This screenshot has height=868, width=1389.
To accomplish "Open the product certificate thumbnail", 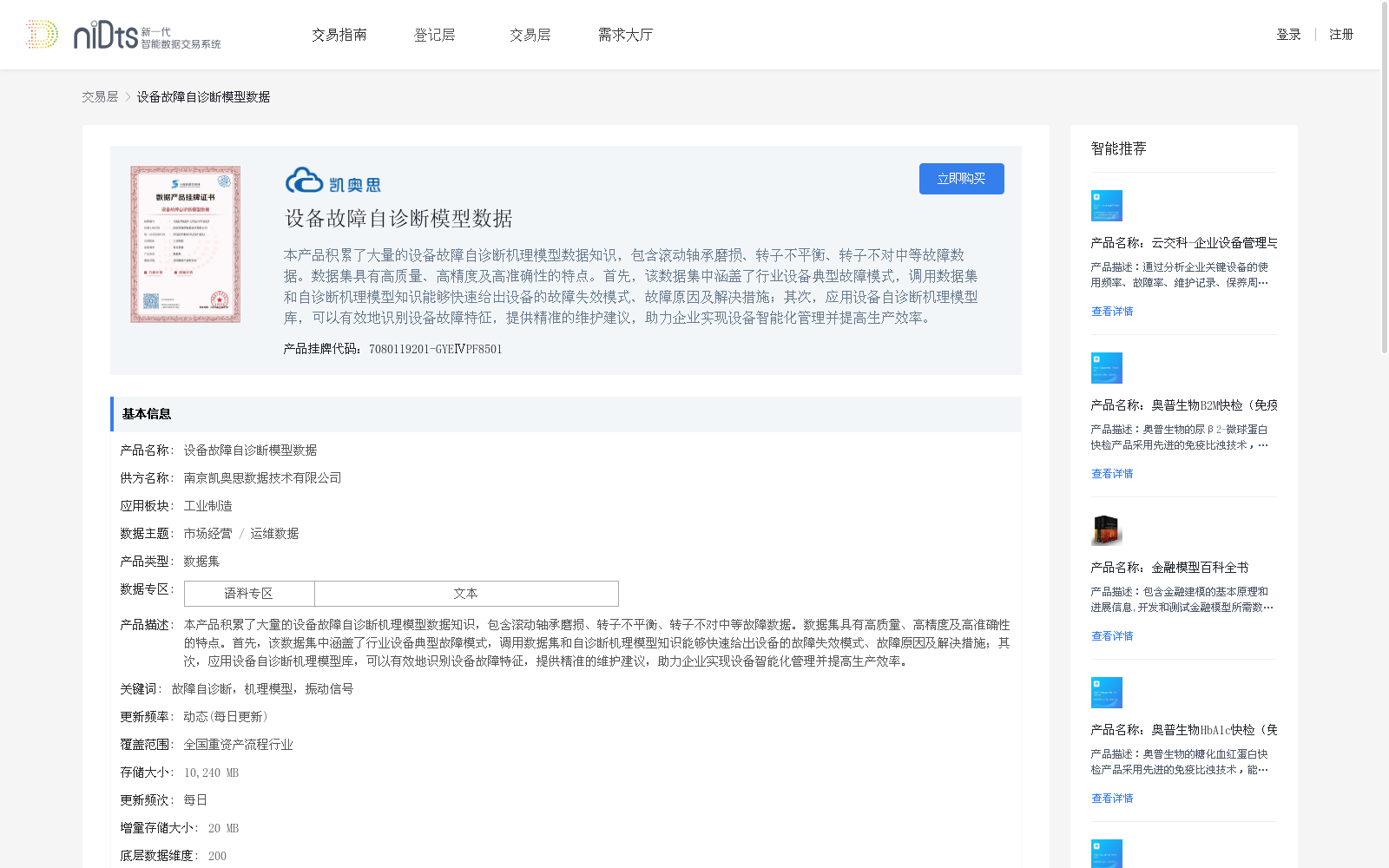I will click(186, 245).
